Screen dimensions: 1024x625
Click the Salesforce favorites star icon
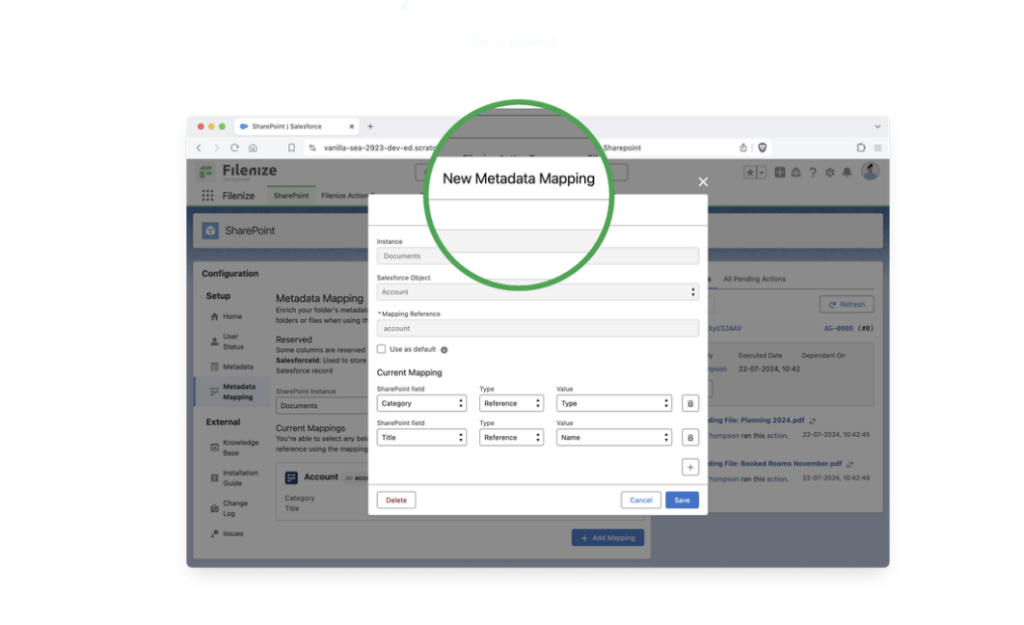click(750, 172)
